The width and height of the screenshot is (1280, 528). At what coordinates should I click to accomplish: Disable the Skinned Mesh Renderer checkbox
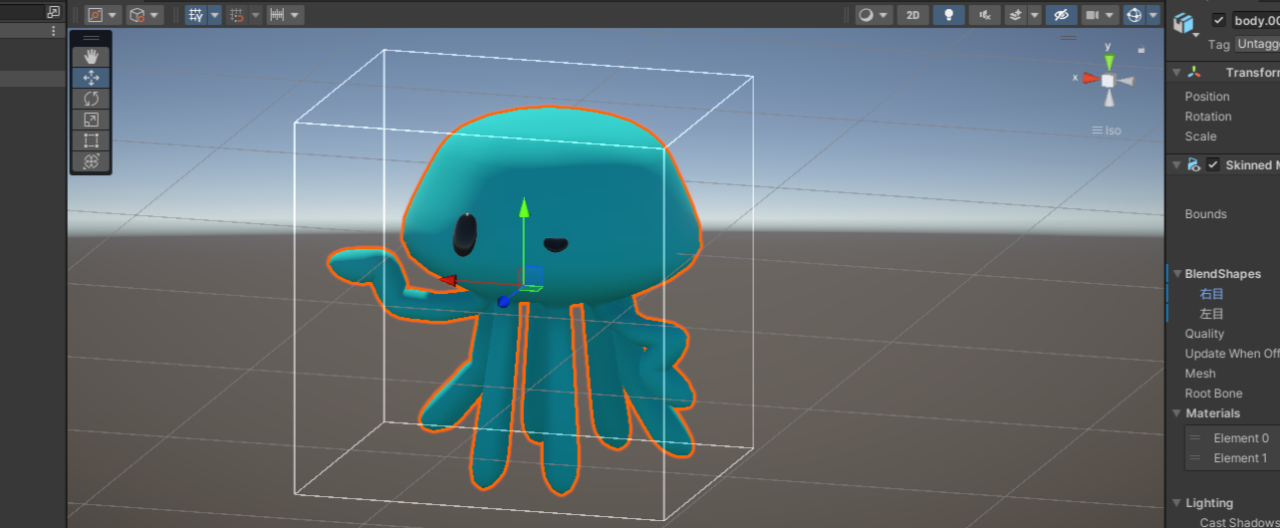coord(1213,165)
